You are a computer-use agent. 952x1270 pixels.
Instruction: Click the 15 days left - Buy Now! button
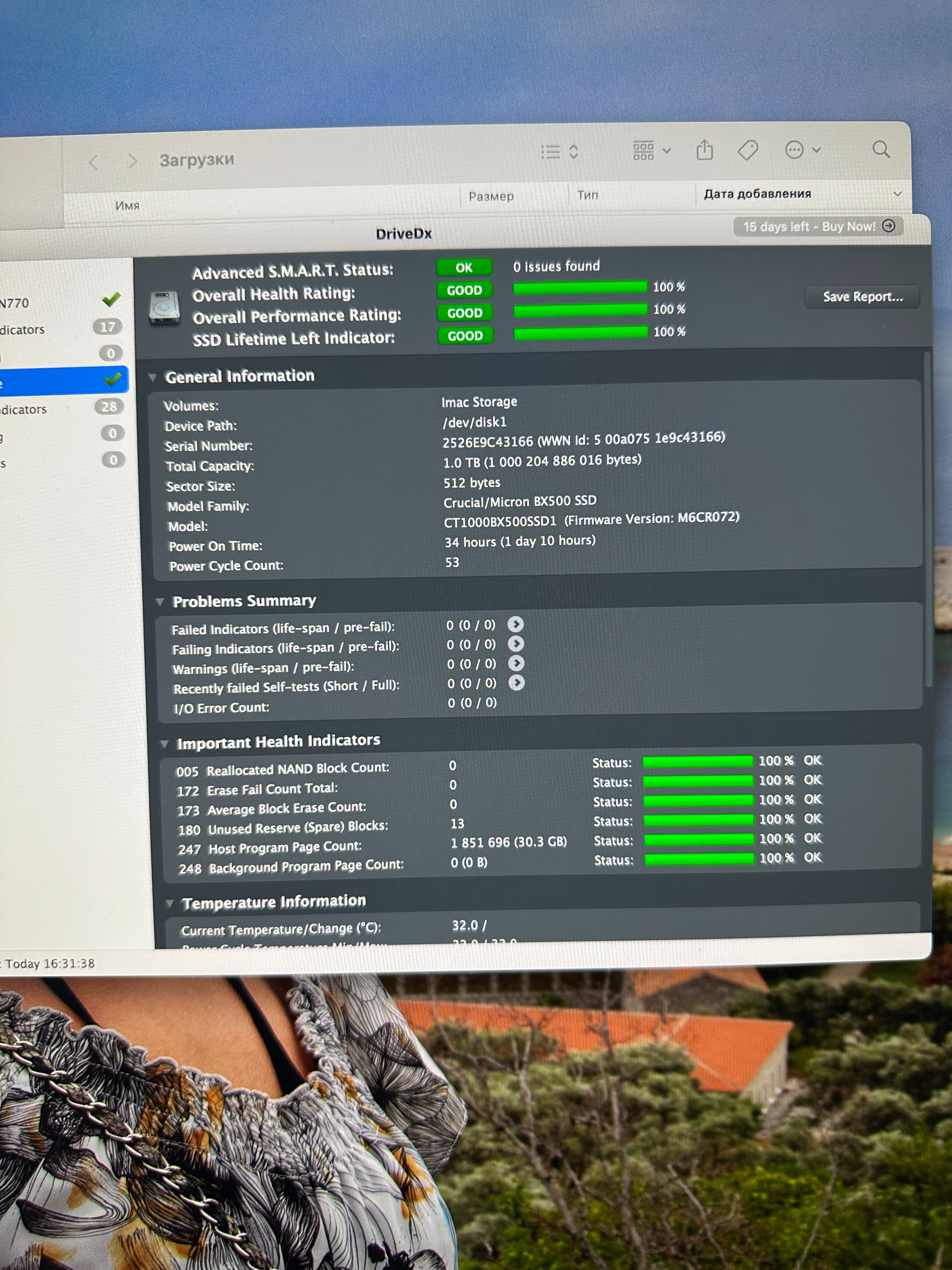[818, 226]
